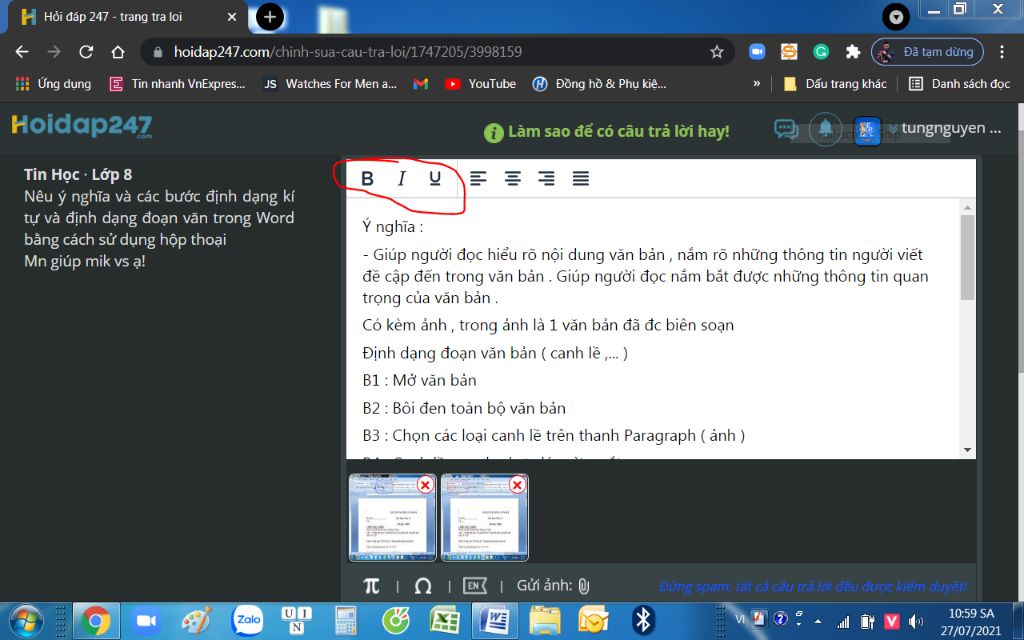Click the Hoidap247 logo
1024x640 pixels.
[82, 125]
